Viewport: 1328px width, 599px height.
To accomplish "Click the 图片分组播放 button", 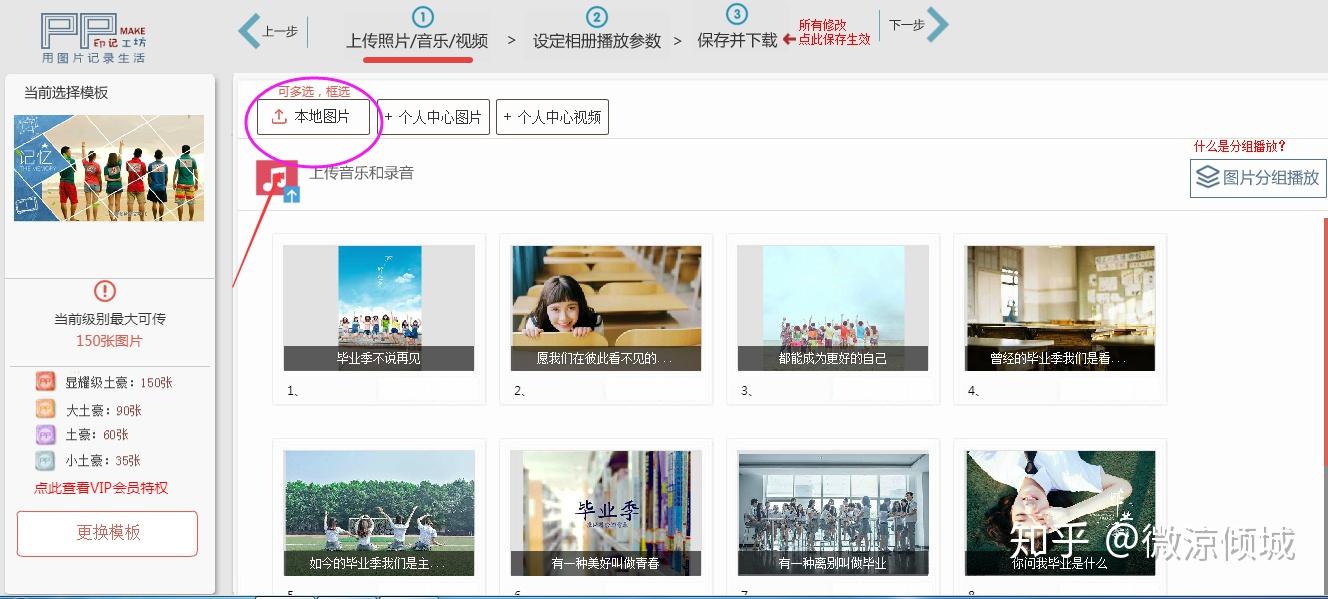I will [x=1258, y=178].
